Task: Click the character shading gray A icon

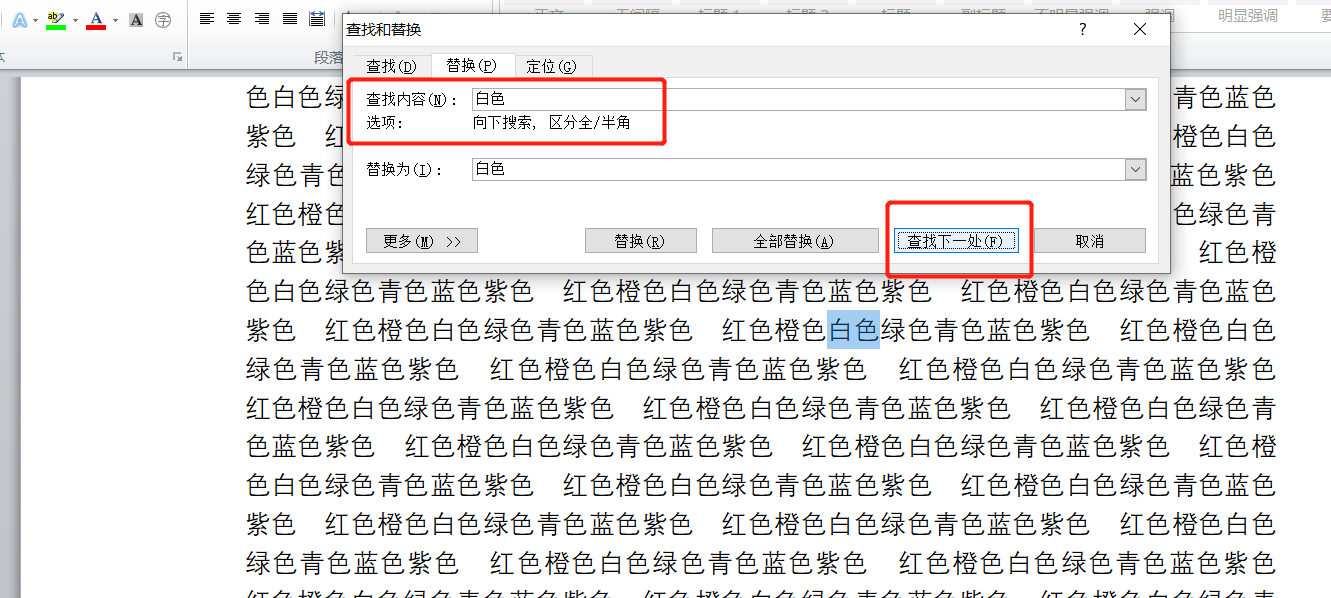Action: click(x=136, y=20)
